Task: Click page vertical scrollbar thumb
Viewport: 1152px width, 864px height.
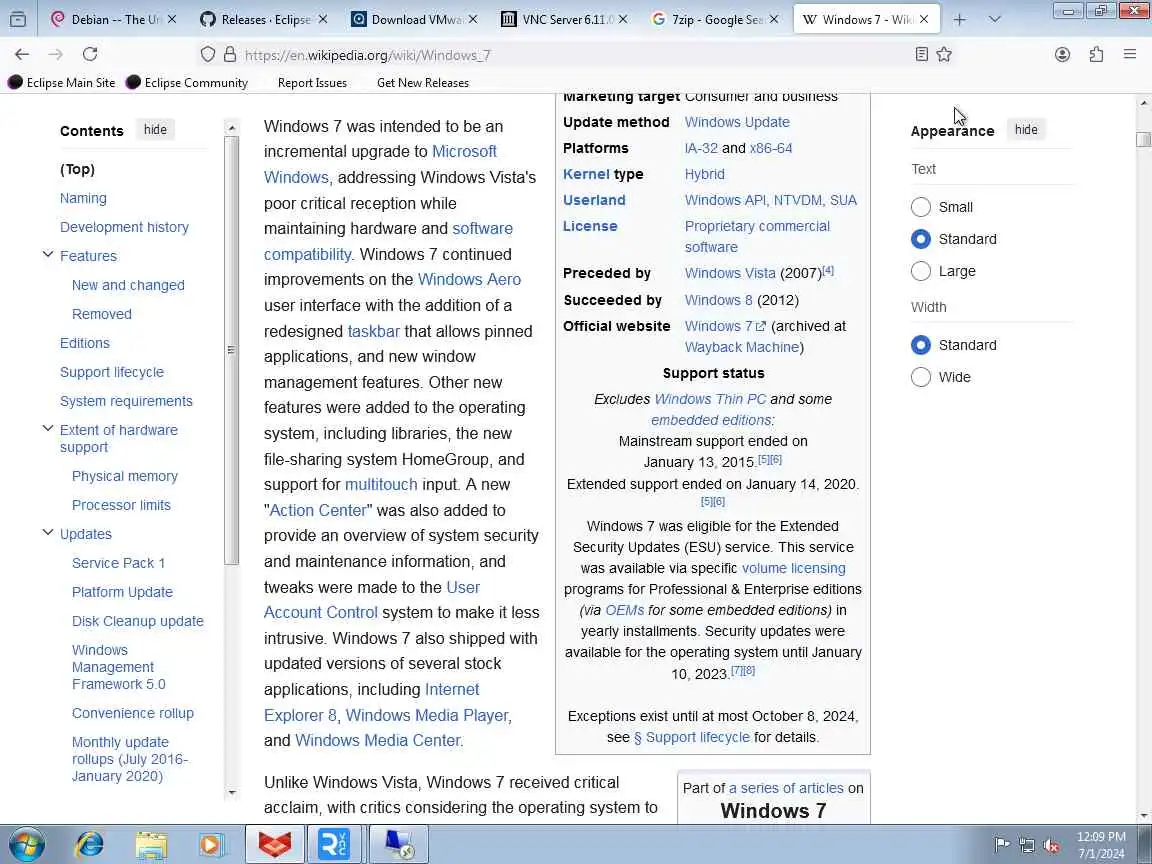Action: (1142, 140)
